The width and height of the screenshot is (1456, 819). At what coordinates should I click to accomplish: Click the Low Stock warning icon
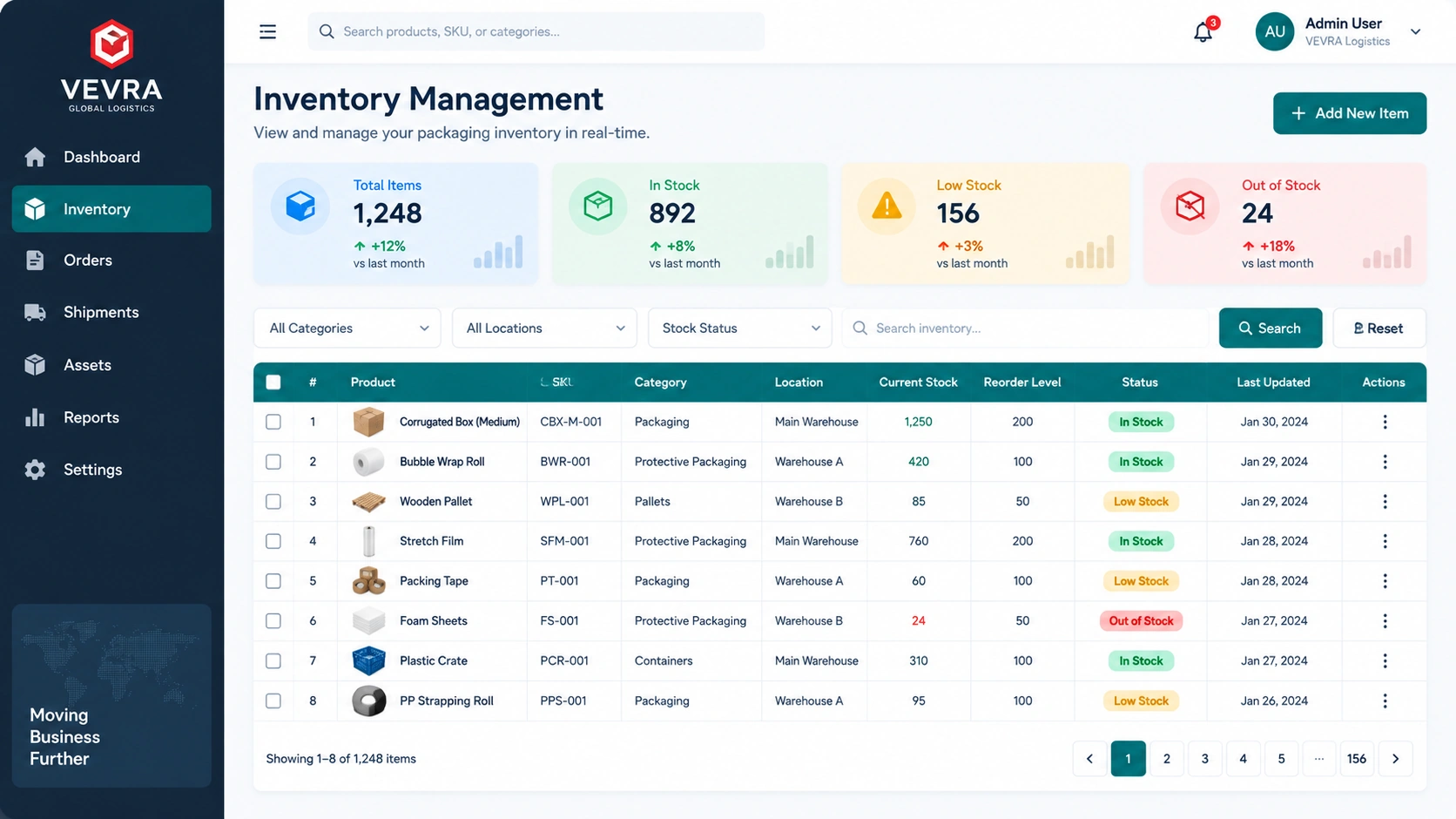[x=886, y=206]
